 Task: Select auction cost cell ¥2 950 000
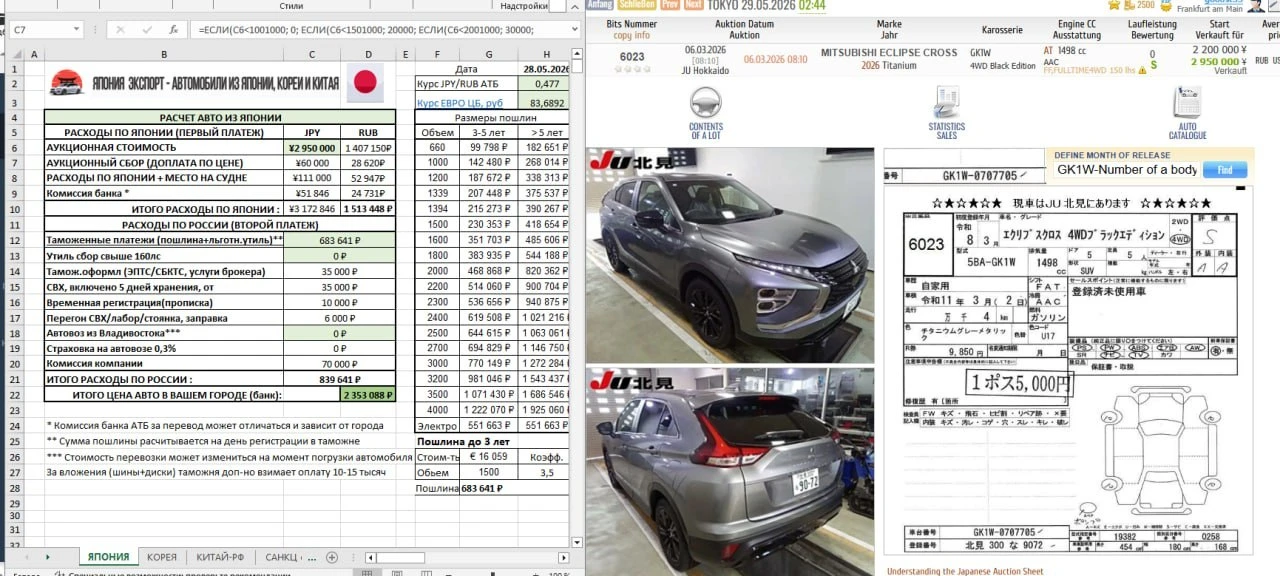[313, 147]
